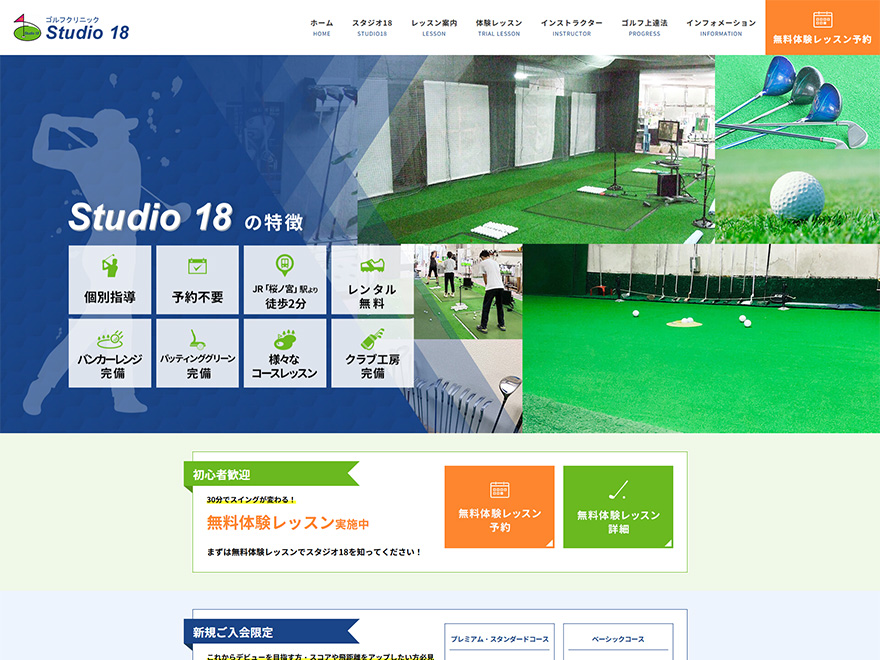
Task: Click the orange 無料体験レッスン予約 card button
Action: coord(499,507)
